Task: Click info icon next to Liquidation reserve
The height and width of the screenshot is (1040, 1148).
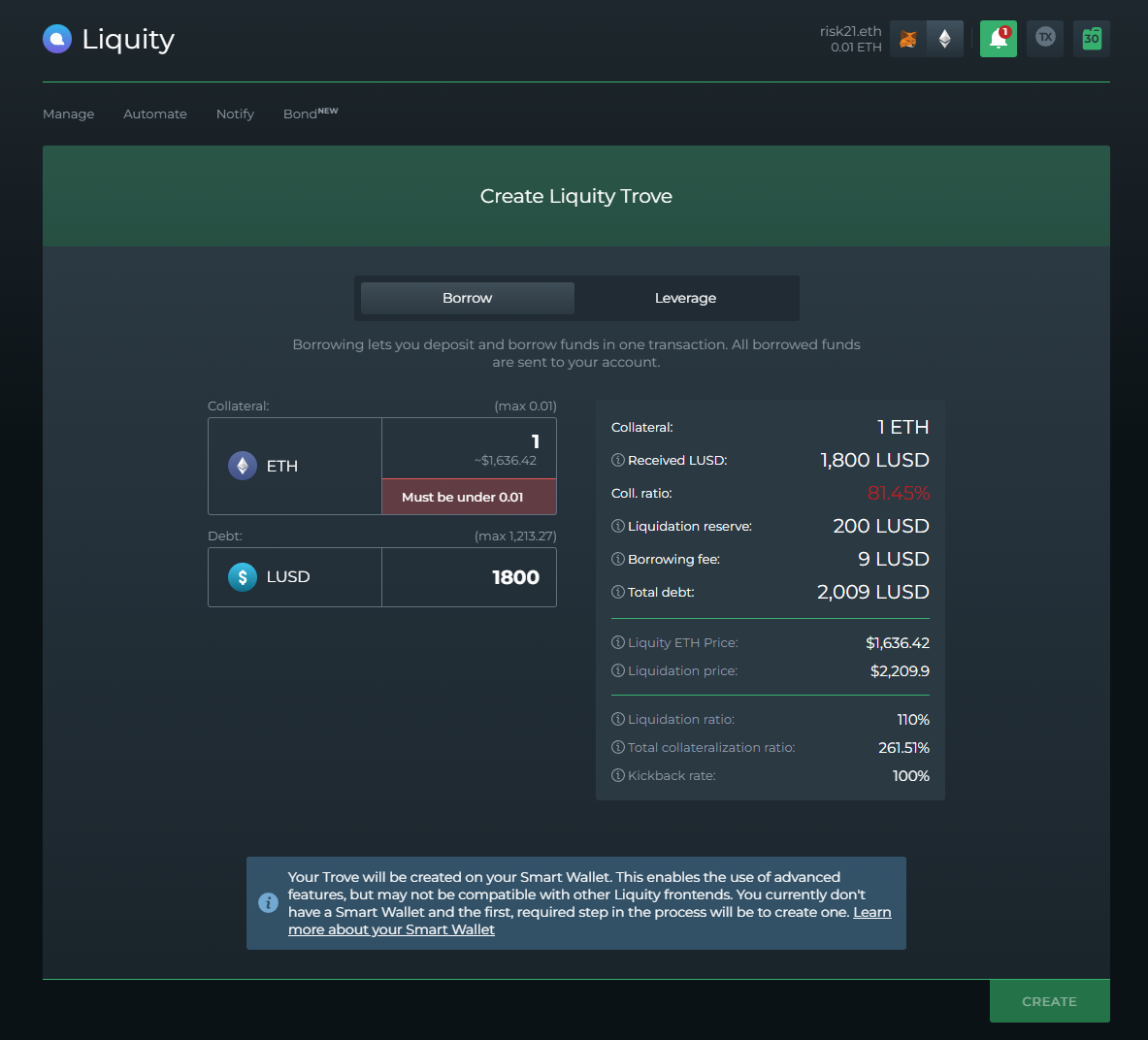Action: 618,526
